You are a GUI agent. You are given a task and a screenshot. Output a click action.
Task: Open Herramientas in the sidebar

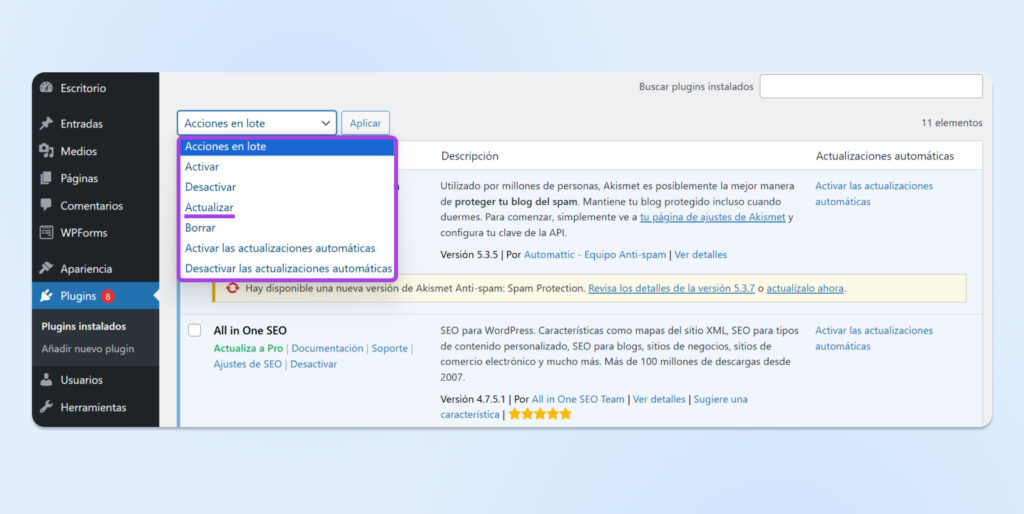click(x=95, y=407)
